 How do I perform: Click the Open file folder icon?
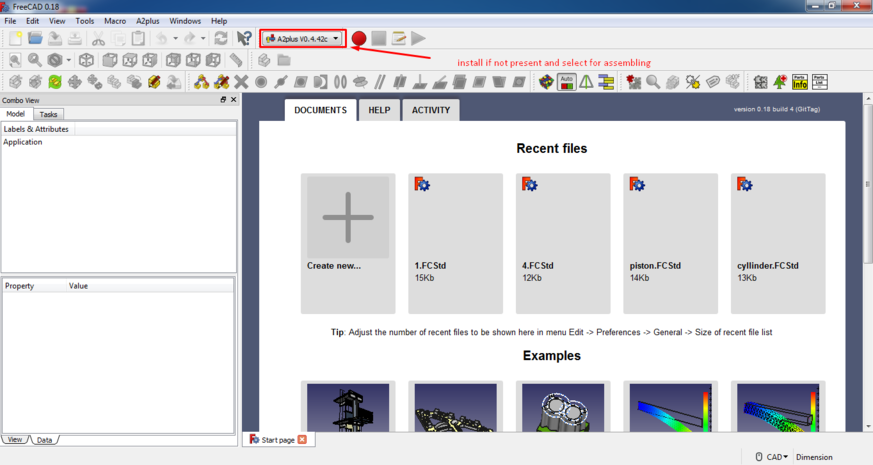point(35,38)
